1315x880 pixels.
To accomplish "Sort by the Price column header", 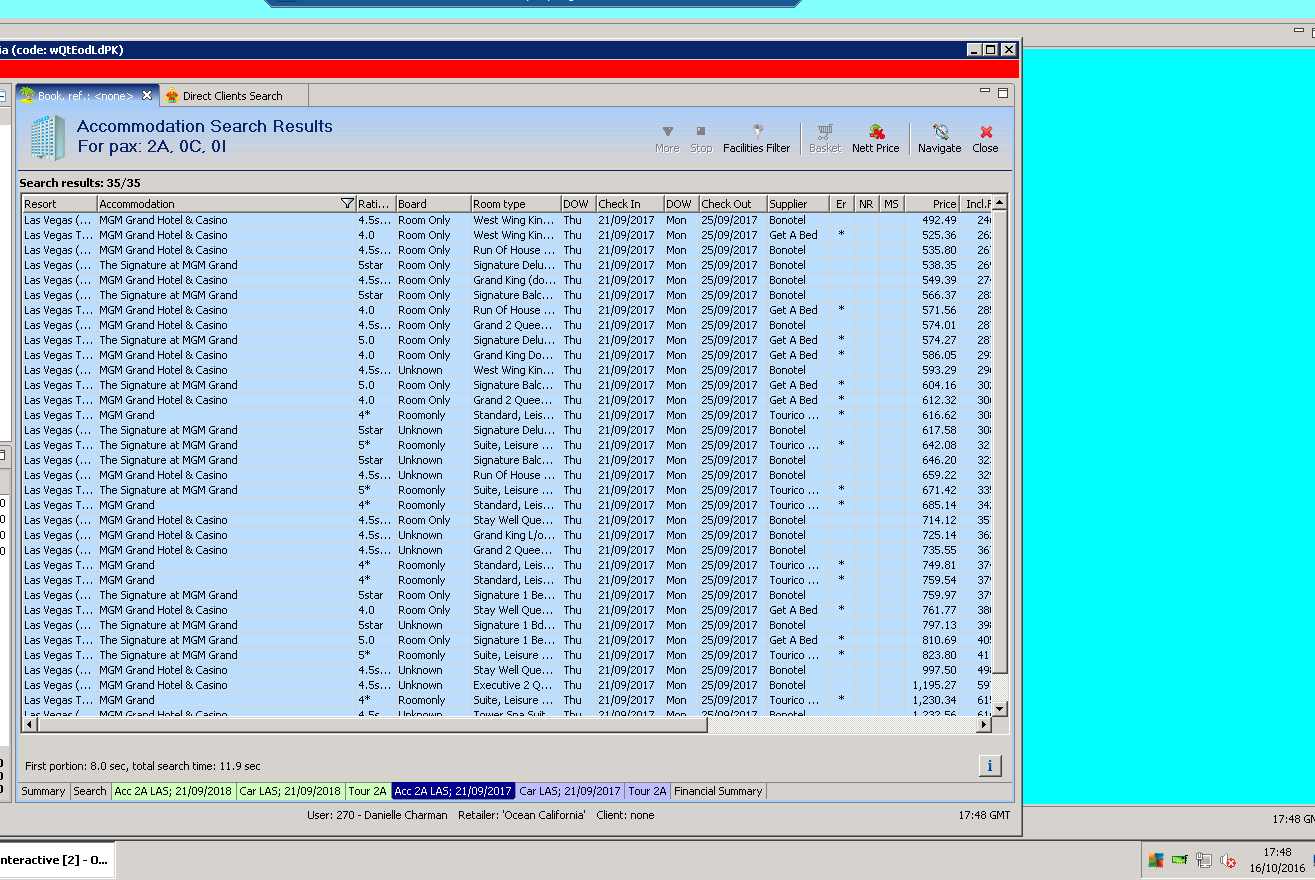I will point(932,204).
